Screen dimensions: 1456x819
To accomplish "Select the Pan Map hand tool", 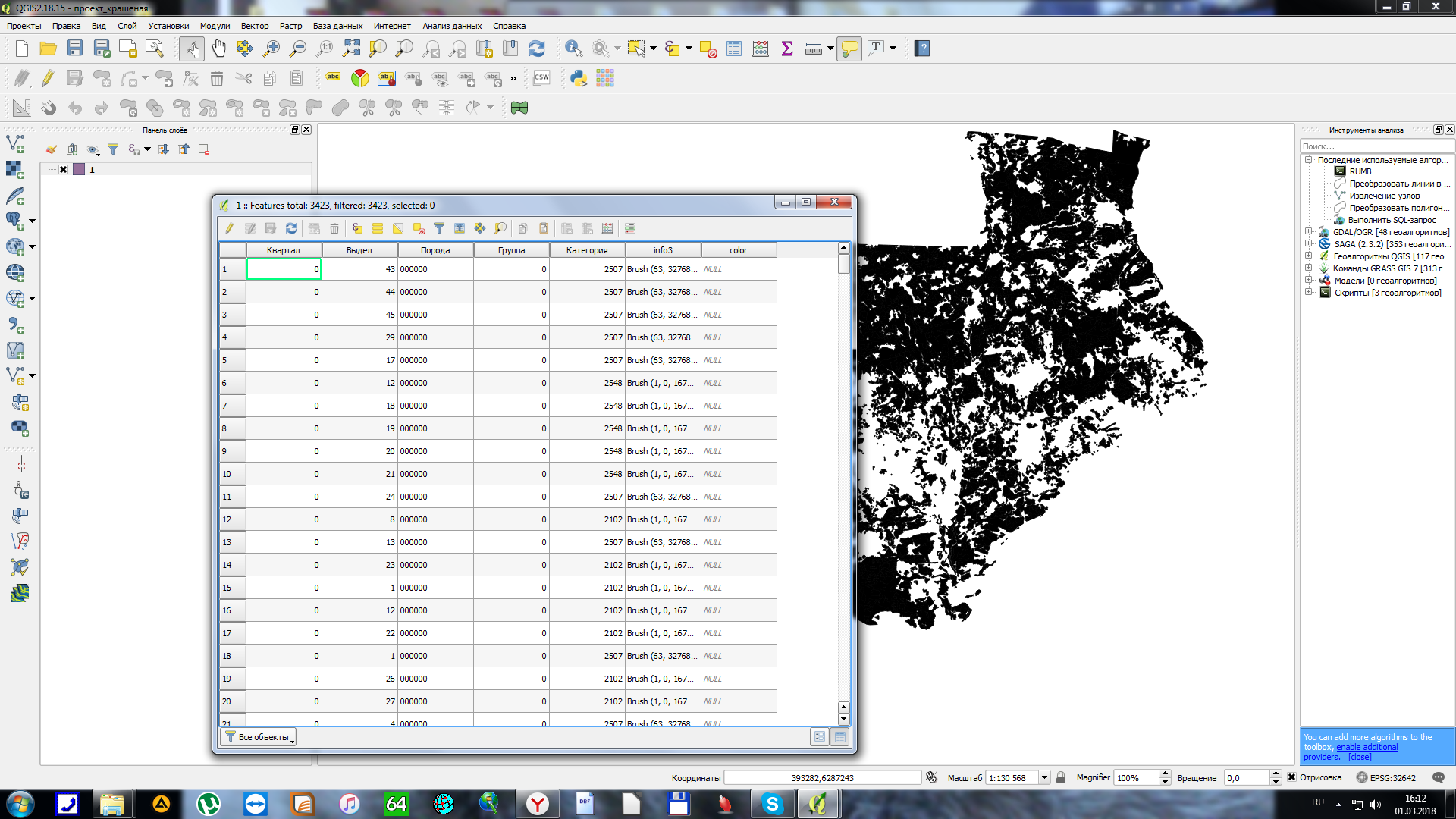I will [x=218, y=49].
